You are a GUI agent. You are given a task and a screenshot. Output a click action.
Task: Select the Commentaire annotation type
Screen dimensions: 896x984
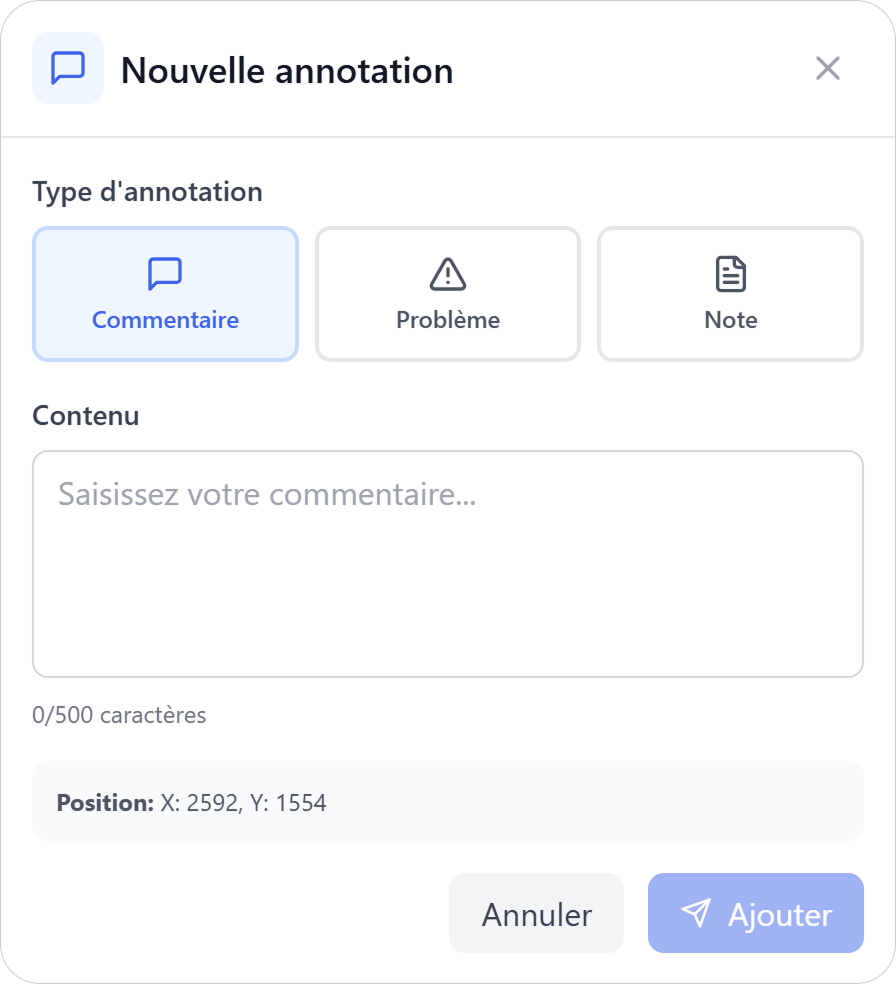click(165, 295)
